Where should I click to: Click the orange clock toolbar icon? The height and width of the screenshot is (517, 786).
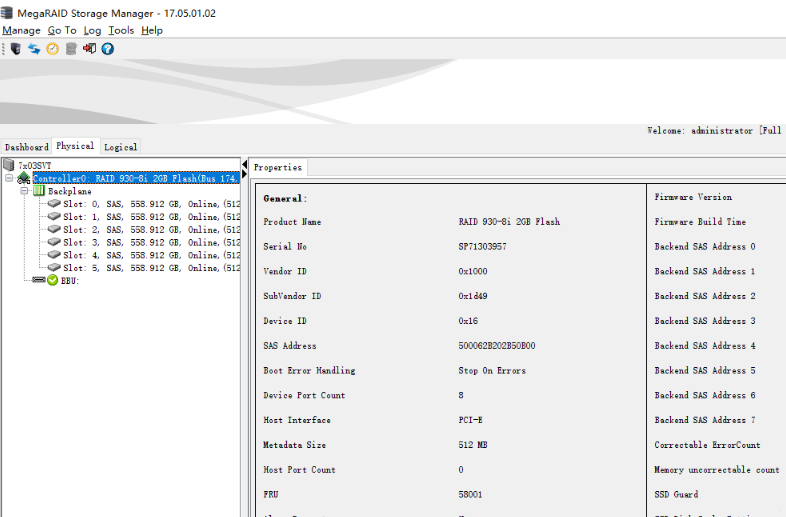click(52, 48)
